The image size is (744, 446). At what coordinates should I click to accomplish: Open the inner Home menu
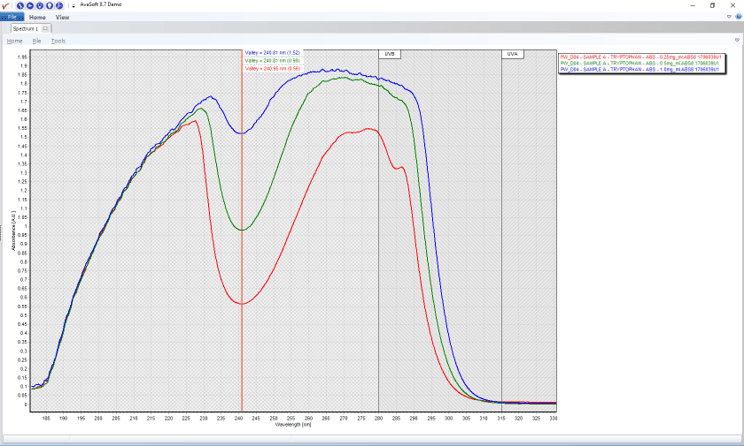pyautogui.click(x=15, y=41)
